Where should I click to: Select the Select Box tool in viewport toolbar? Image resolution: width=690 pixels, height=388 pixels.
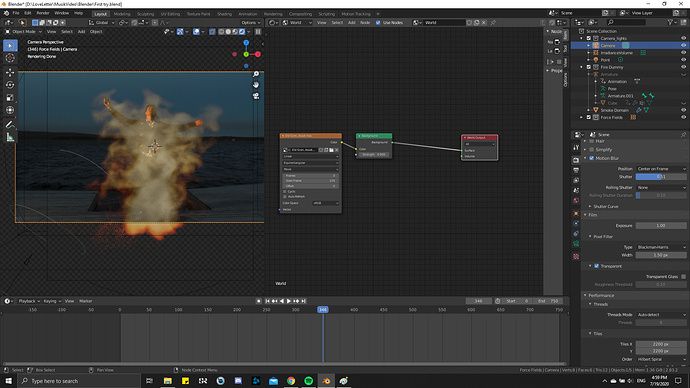[x=10, y=46]
